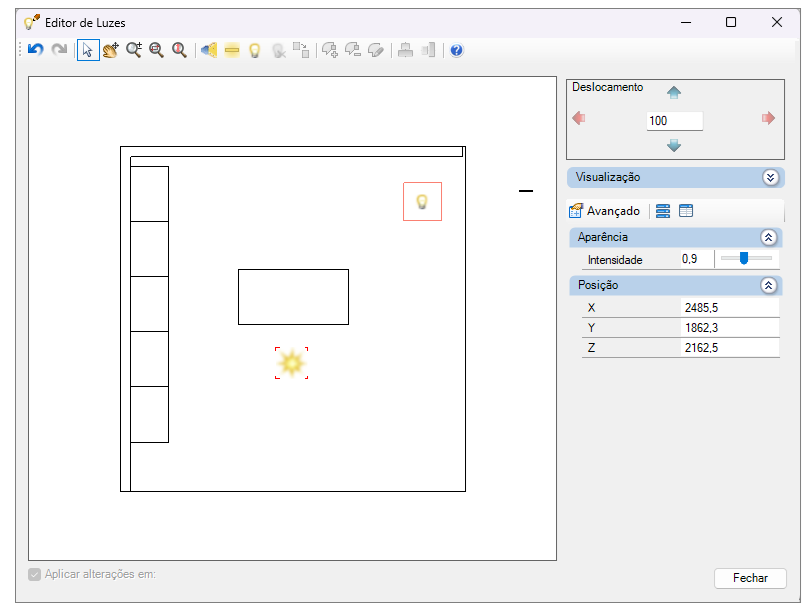The width and height of the screenshot is (811, 614).
Task: Move light up with top arrow
Action: (674, 93)
